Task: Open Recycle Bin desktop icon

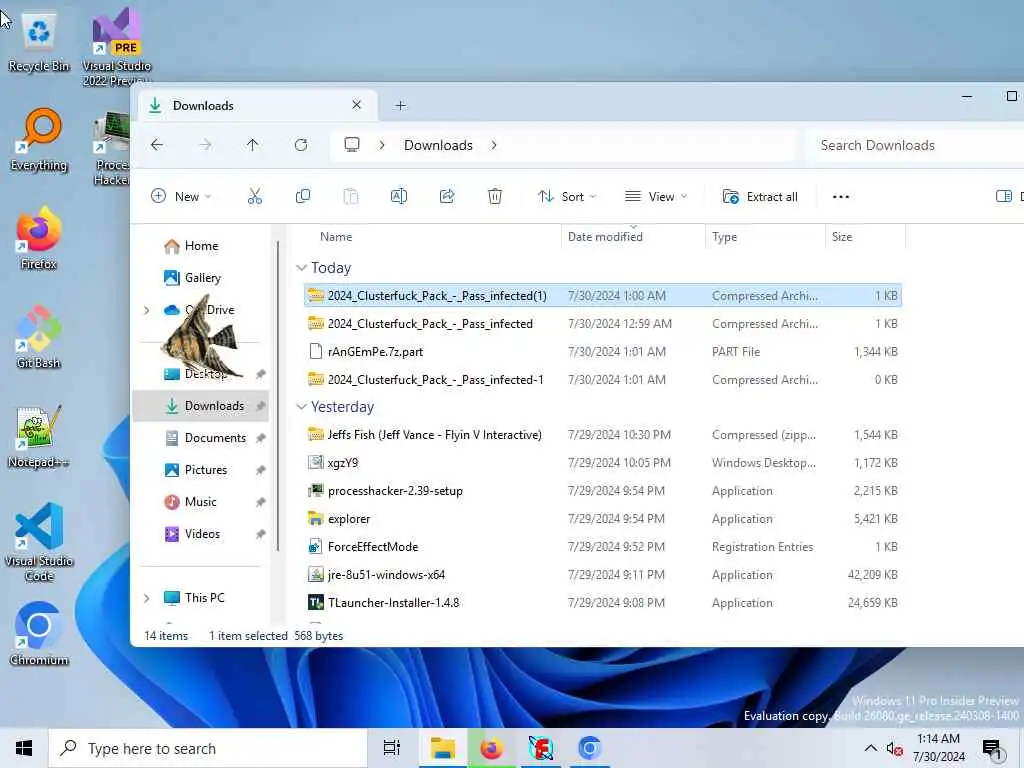Action: coord(39,42)
